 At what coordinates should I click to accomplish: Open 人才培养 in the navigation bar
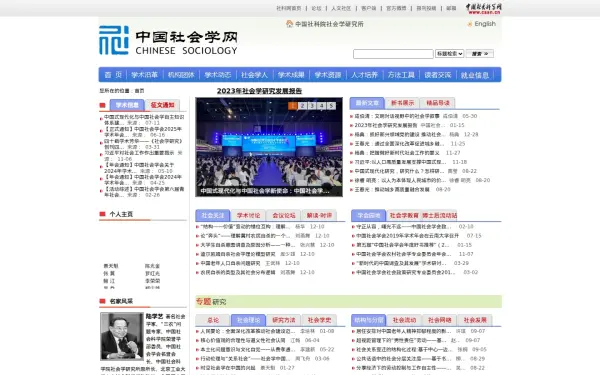(x=365, y=75)
